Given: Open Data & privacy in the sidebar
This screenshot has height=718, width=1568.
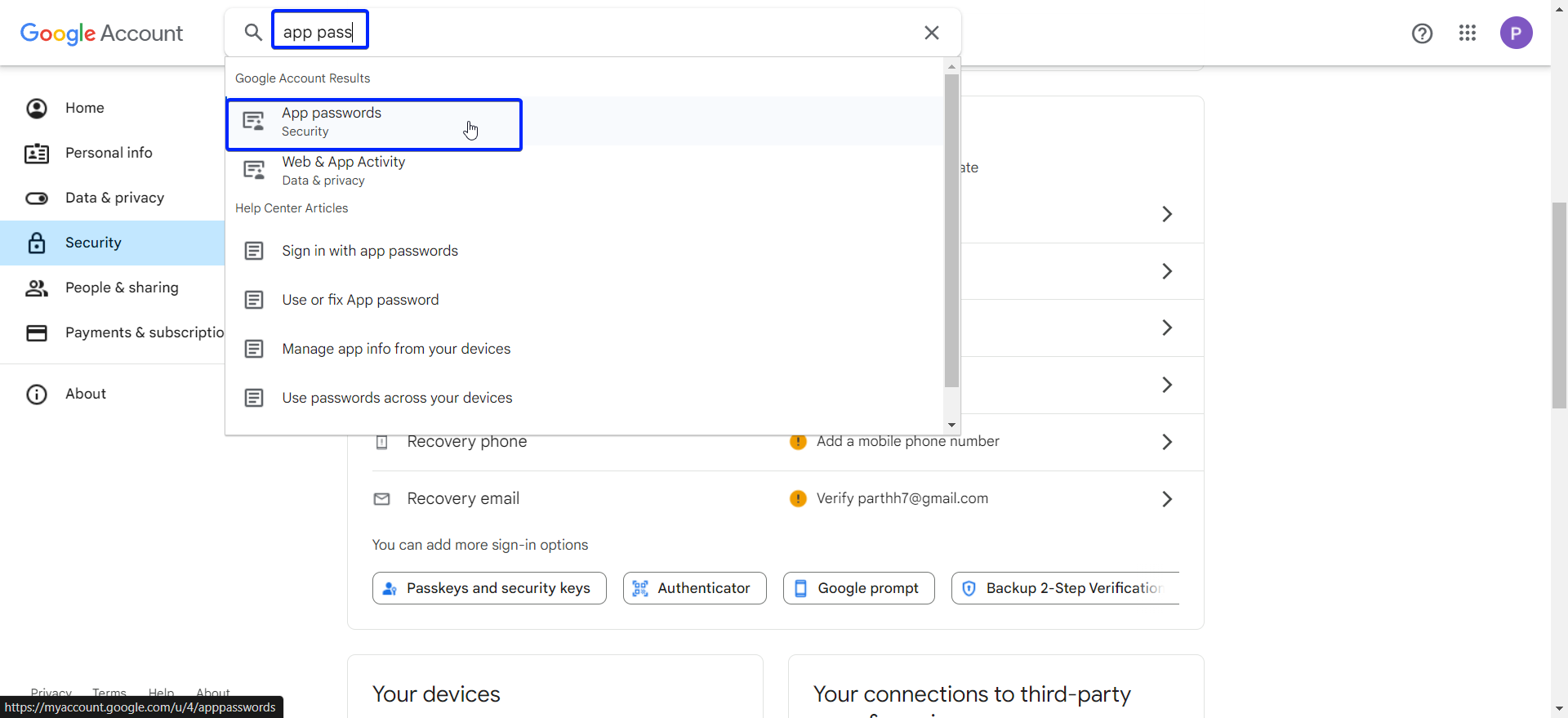Looking at the screenshot, I should 113,198.
